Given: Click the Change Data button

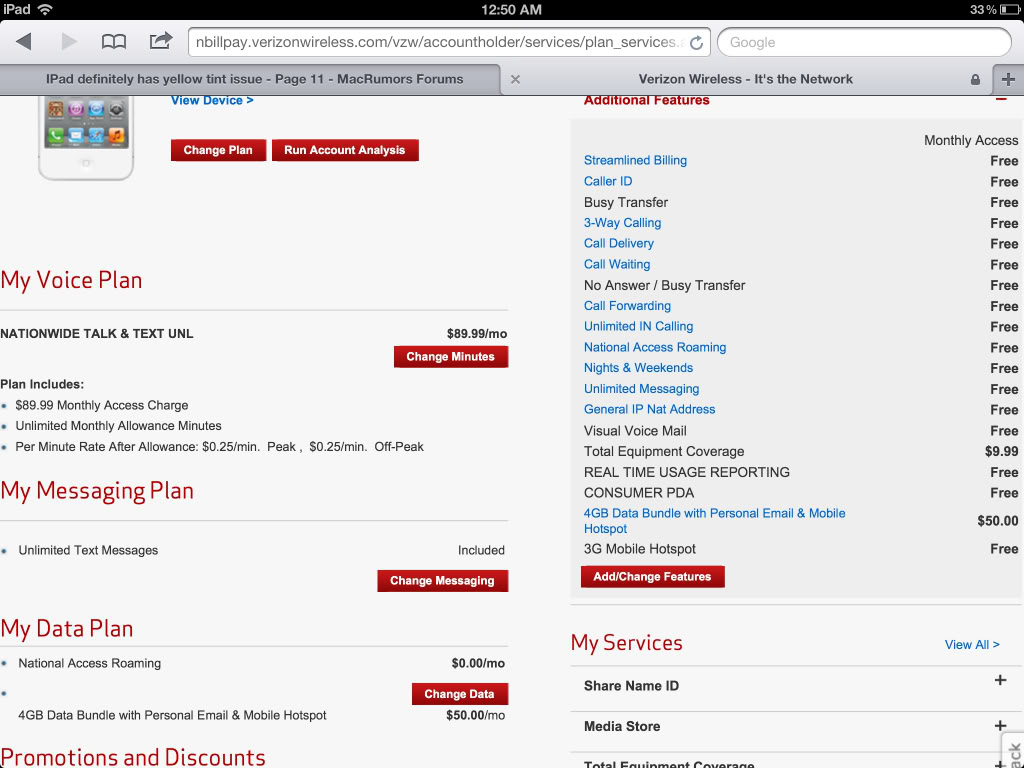Looking at the screenshot, I should (x=460, y=694).
